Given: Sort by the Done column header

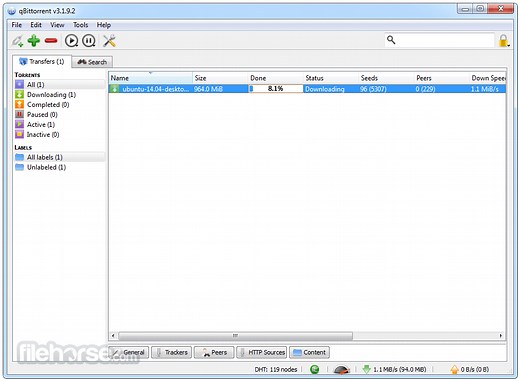Looking at the screenshot, I should [276, 78].
